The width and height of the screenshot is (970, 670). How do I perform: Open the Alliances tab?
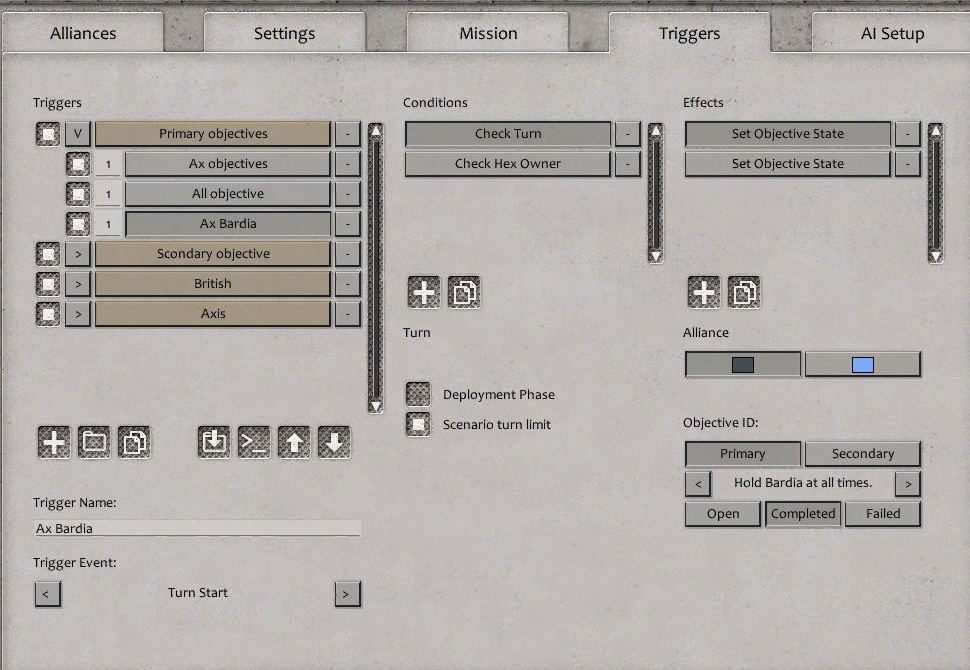83,33
